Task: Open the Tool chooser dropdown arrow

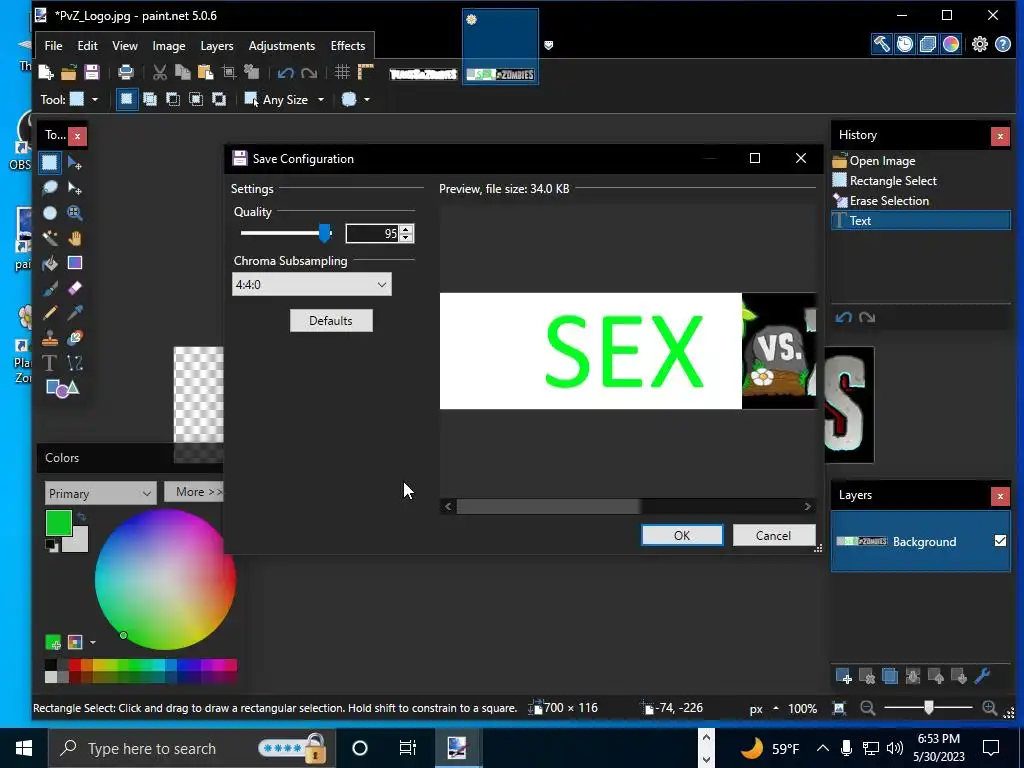Action: (95, 99)
